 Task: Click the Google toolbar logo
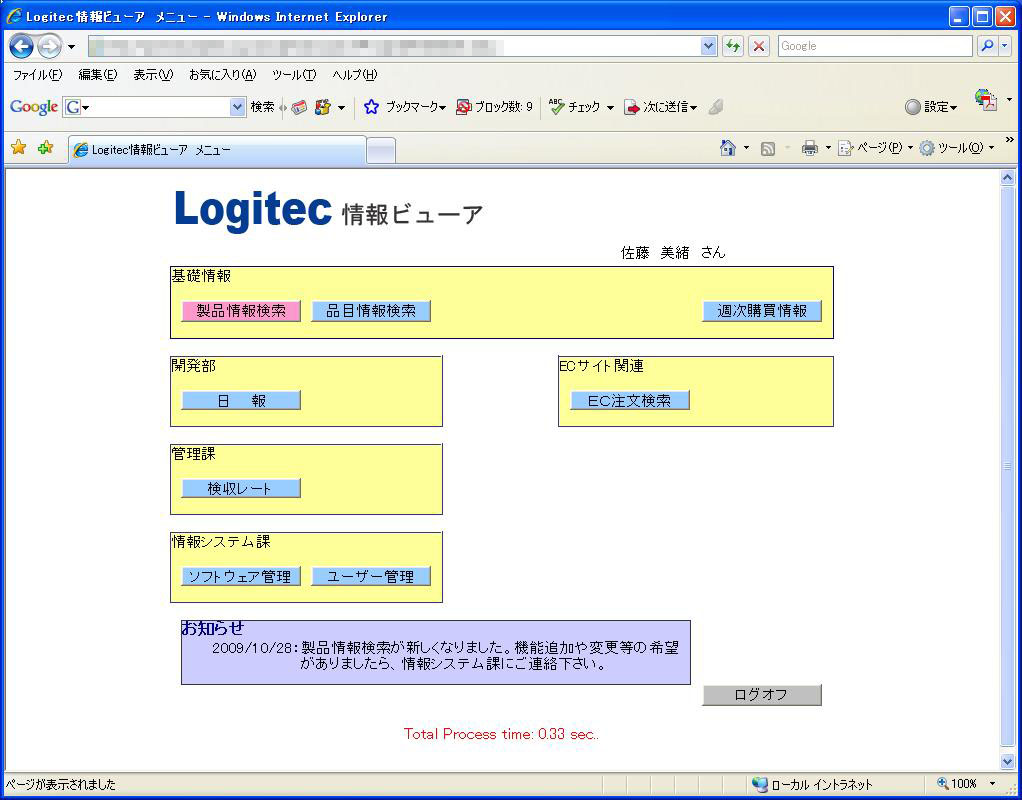(x=34, y=107)
